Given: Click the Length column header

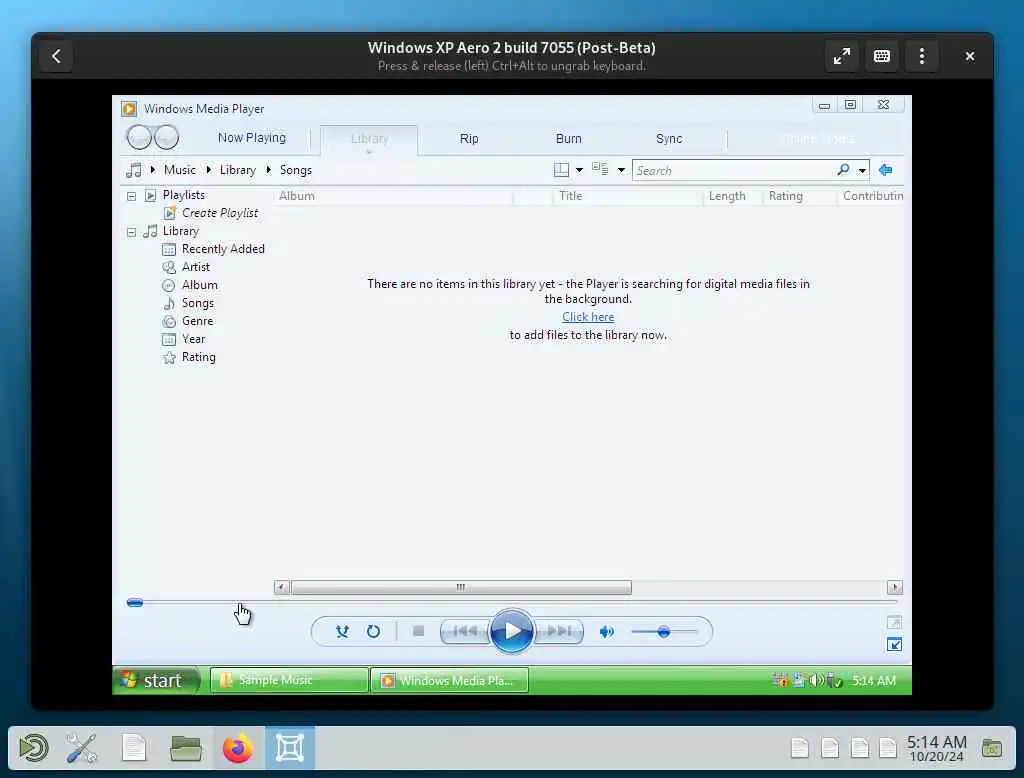Looking at the screenshot, I should pos(733,196).
